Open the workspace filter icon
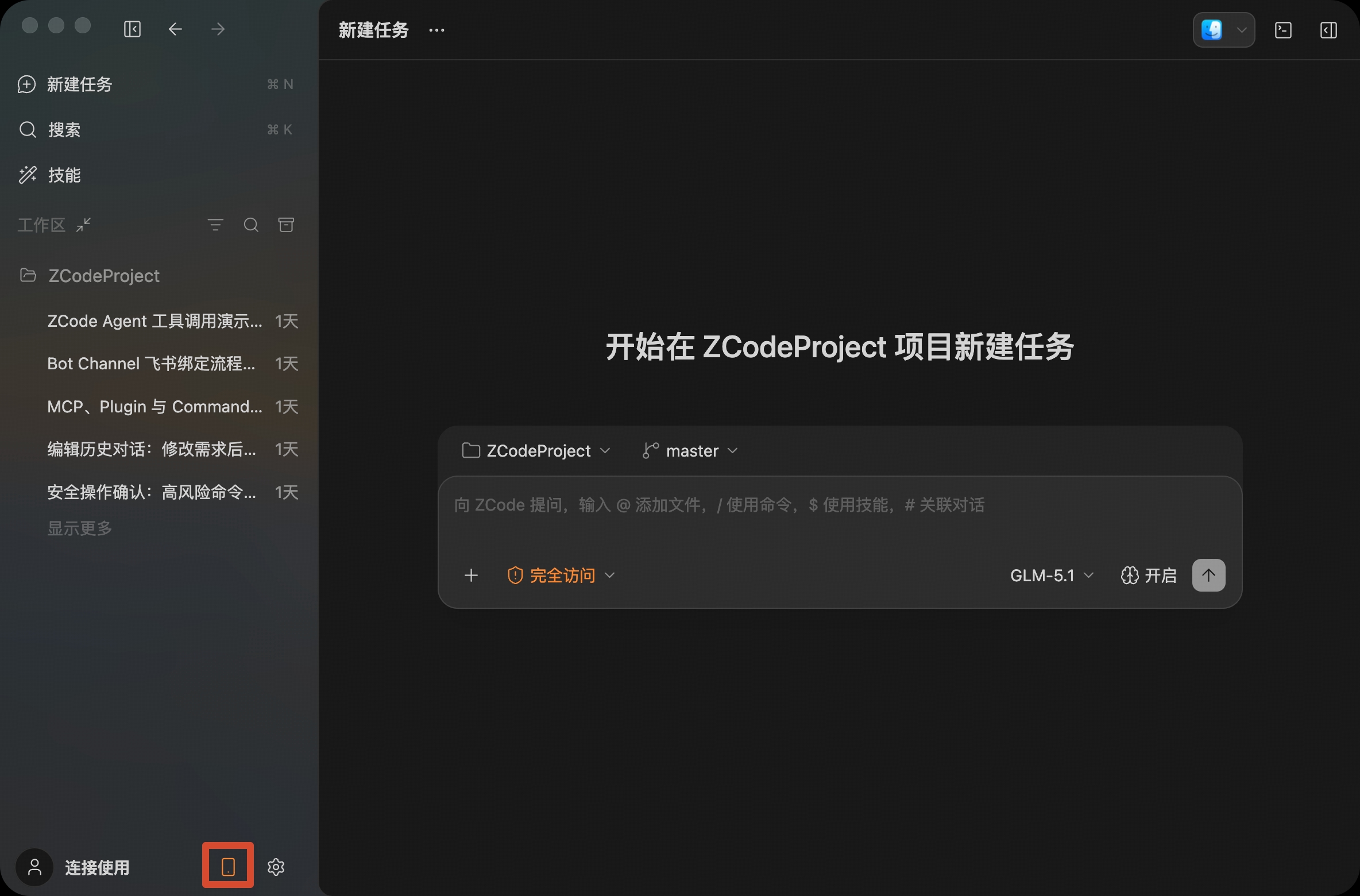The image size is (1360, 896). [x=215, y=225]
